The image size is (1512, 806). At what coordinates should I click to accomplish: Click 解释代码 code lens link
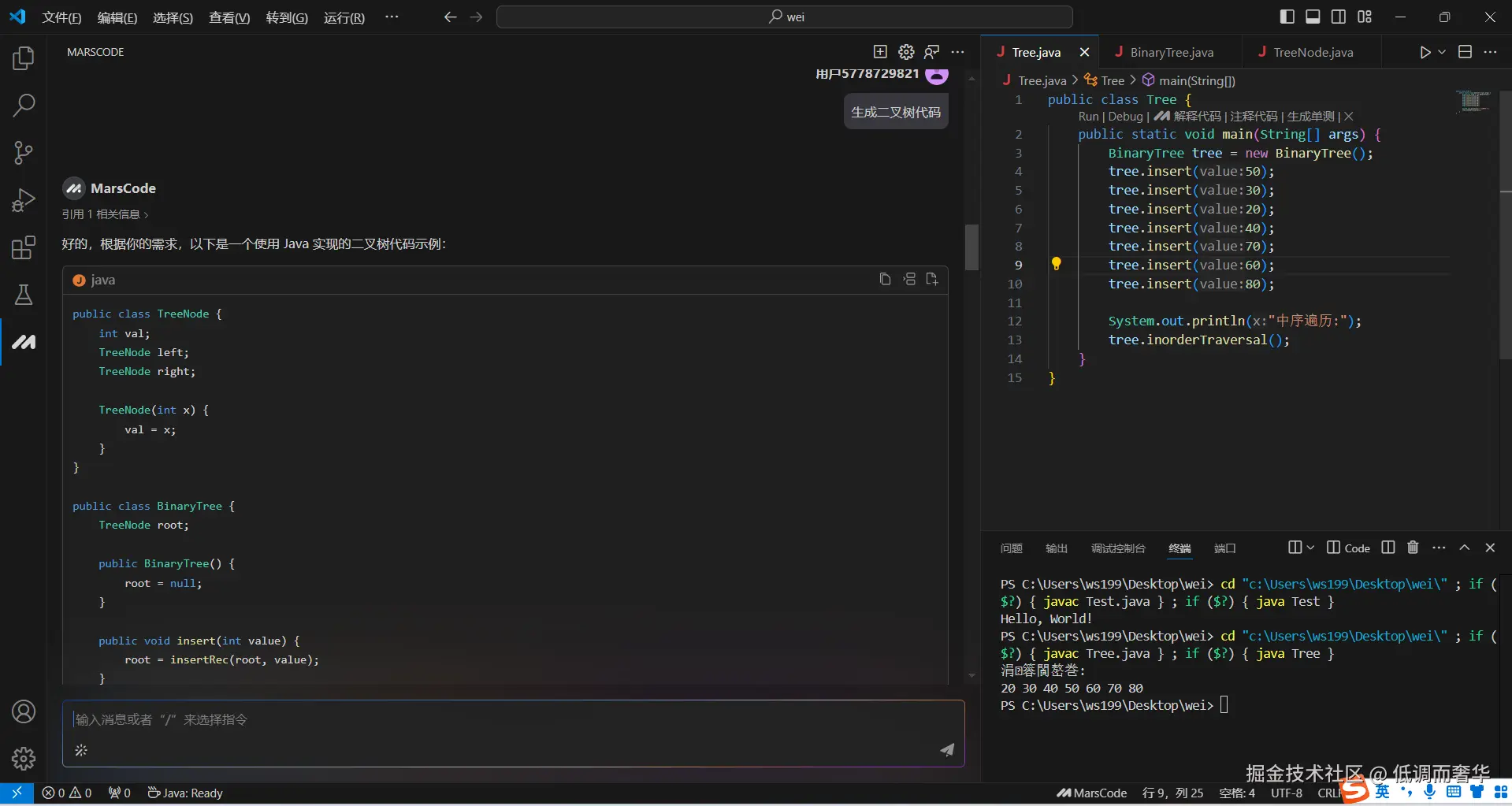tap(1197, 117)
